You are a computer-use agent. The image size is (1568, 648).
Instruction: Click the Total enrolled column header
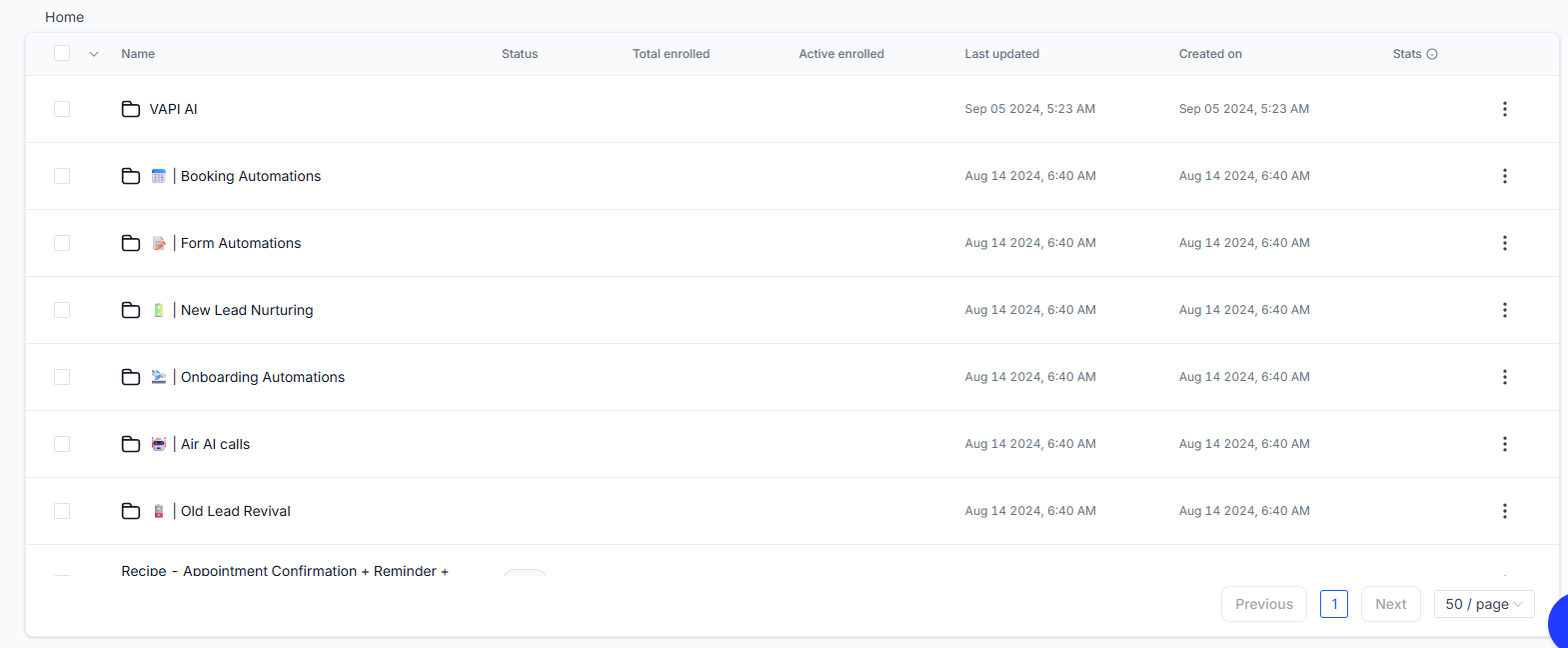671,54
